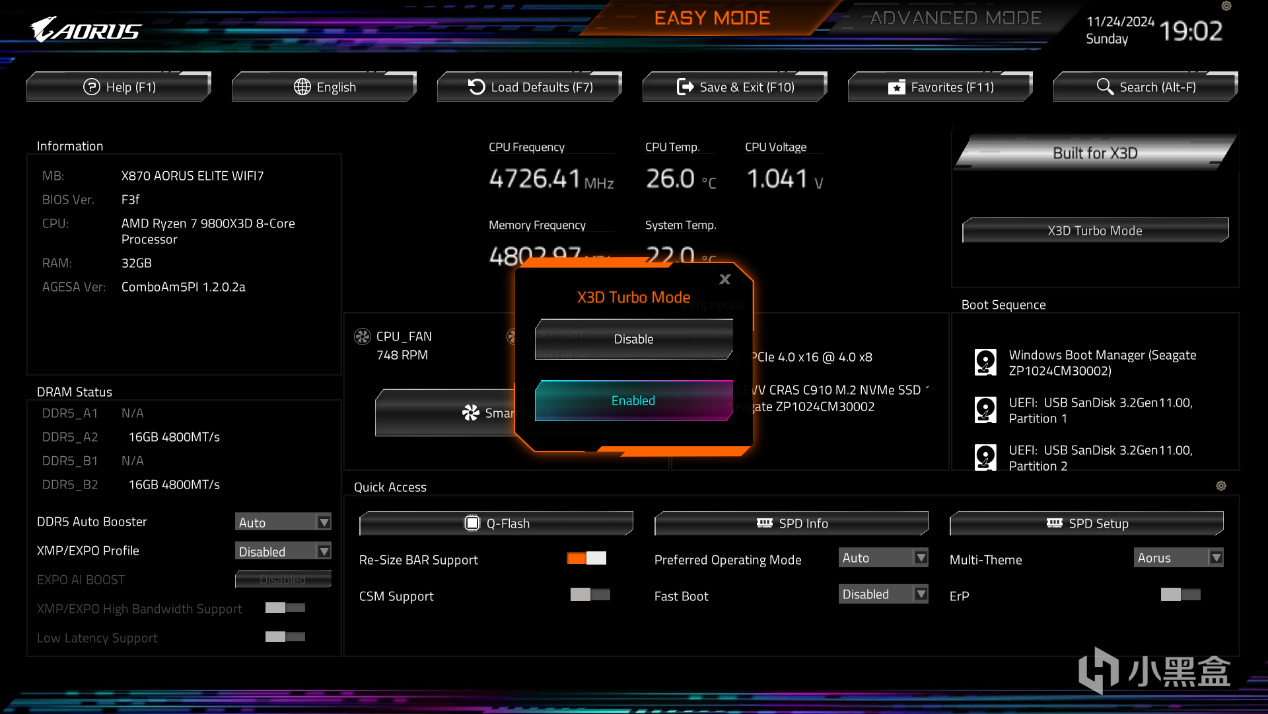The height and width of the screenshot is (714, 1268).
Task: Click Windows Boot Manager disk icon
Action: click(x=986, y=362)
